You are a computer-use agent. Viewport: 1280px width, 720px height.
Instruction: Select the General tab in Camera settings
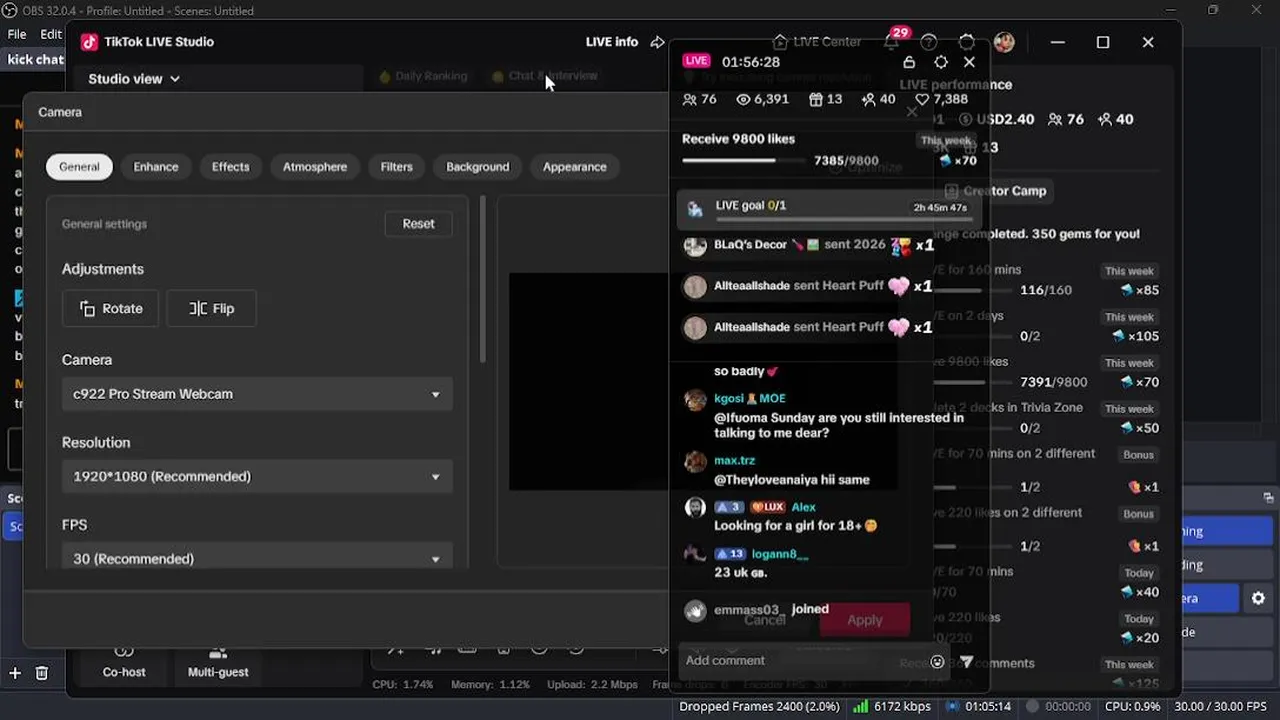pyautogui.click(x=79, y=167)
